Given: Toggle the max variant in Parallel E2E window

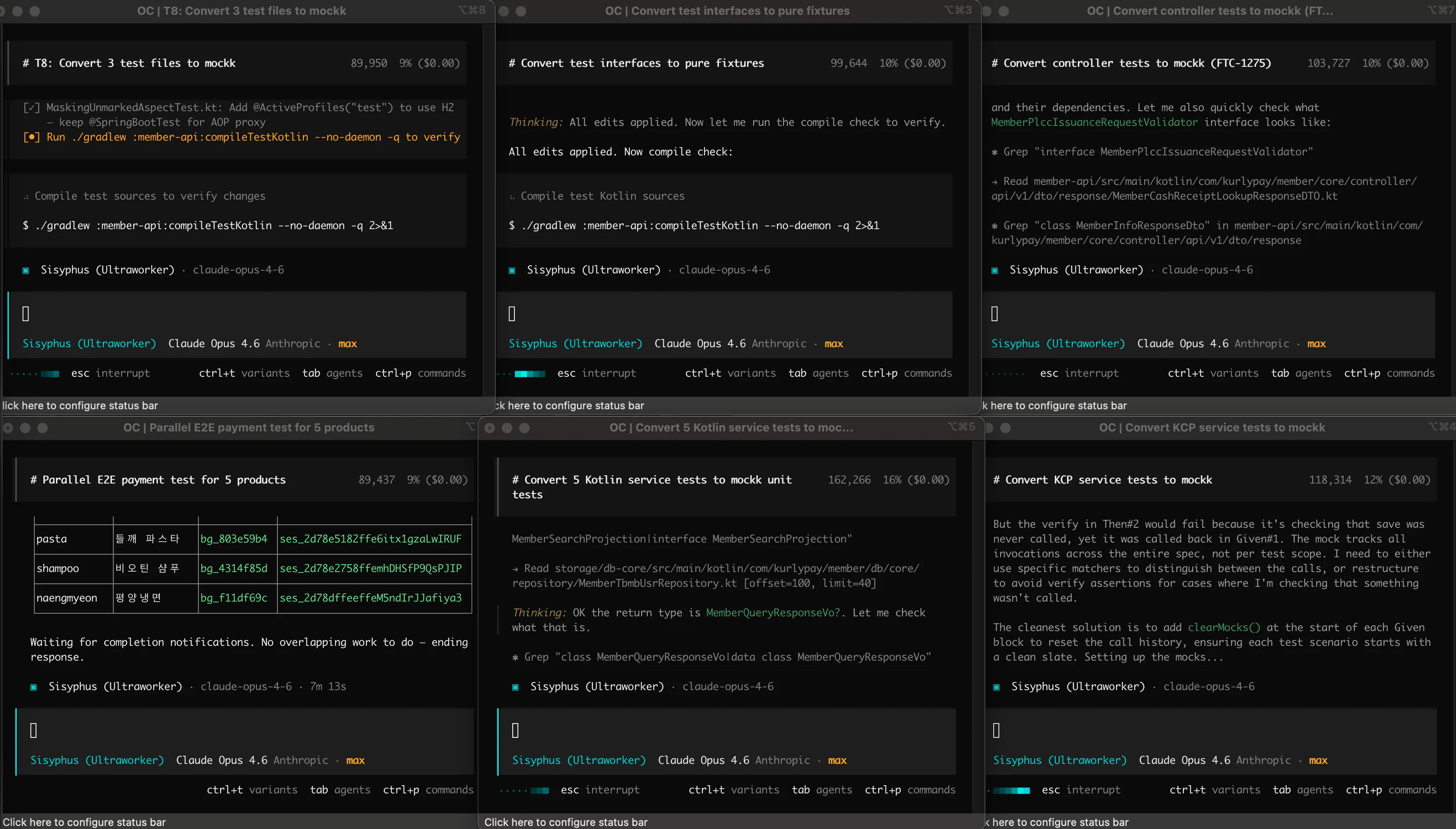Looking at the screenshot, I should pyautogui.click(x=355, y=760).
